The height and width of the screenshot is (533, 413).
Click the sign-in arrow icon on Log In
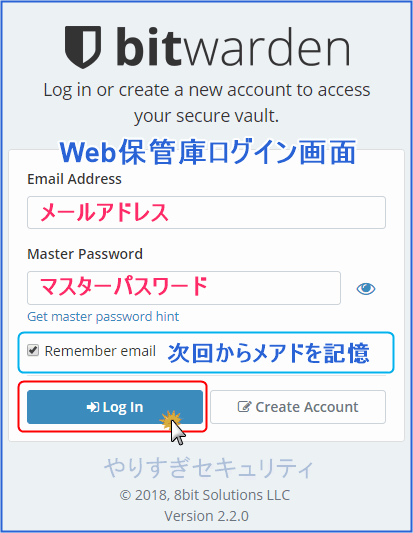point(93,407)
